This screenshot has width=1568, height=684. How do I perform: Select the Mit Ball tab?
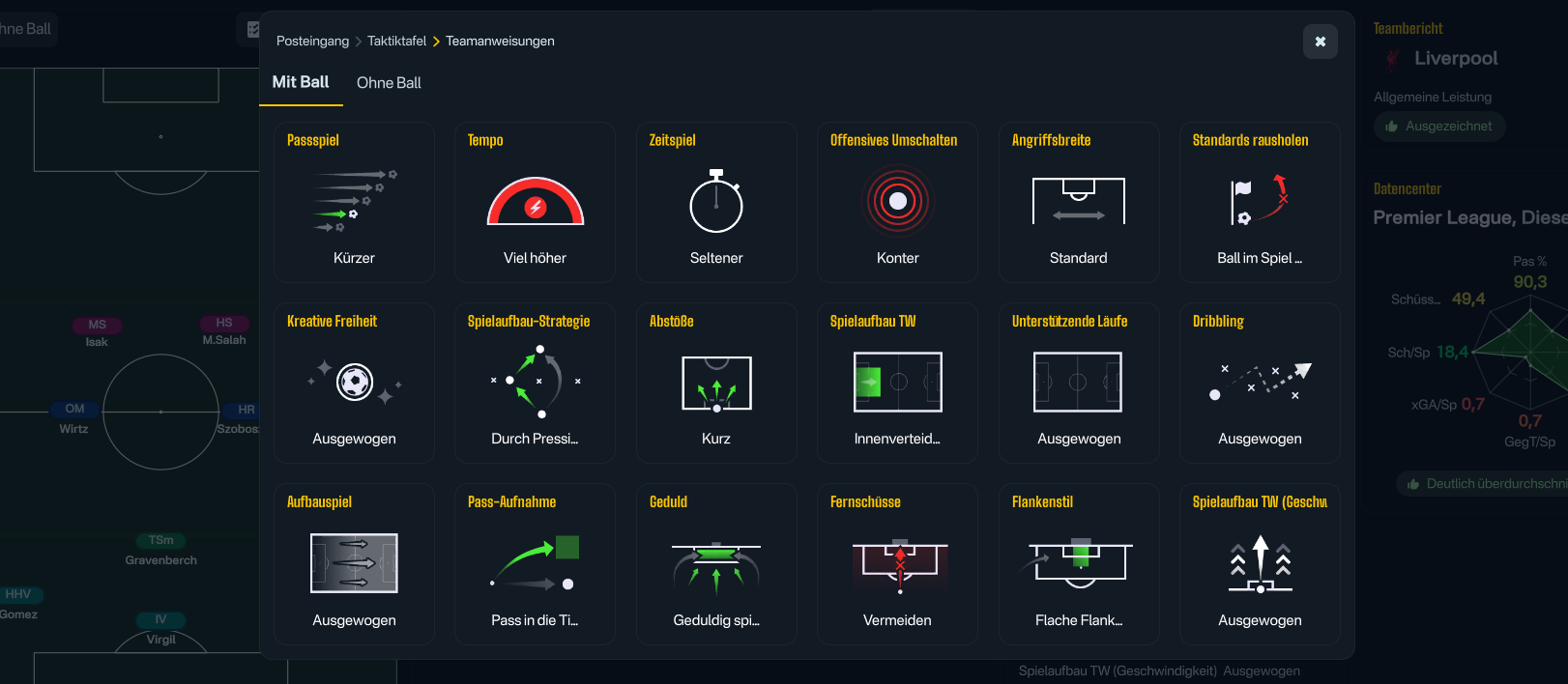pos(301,82)
